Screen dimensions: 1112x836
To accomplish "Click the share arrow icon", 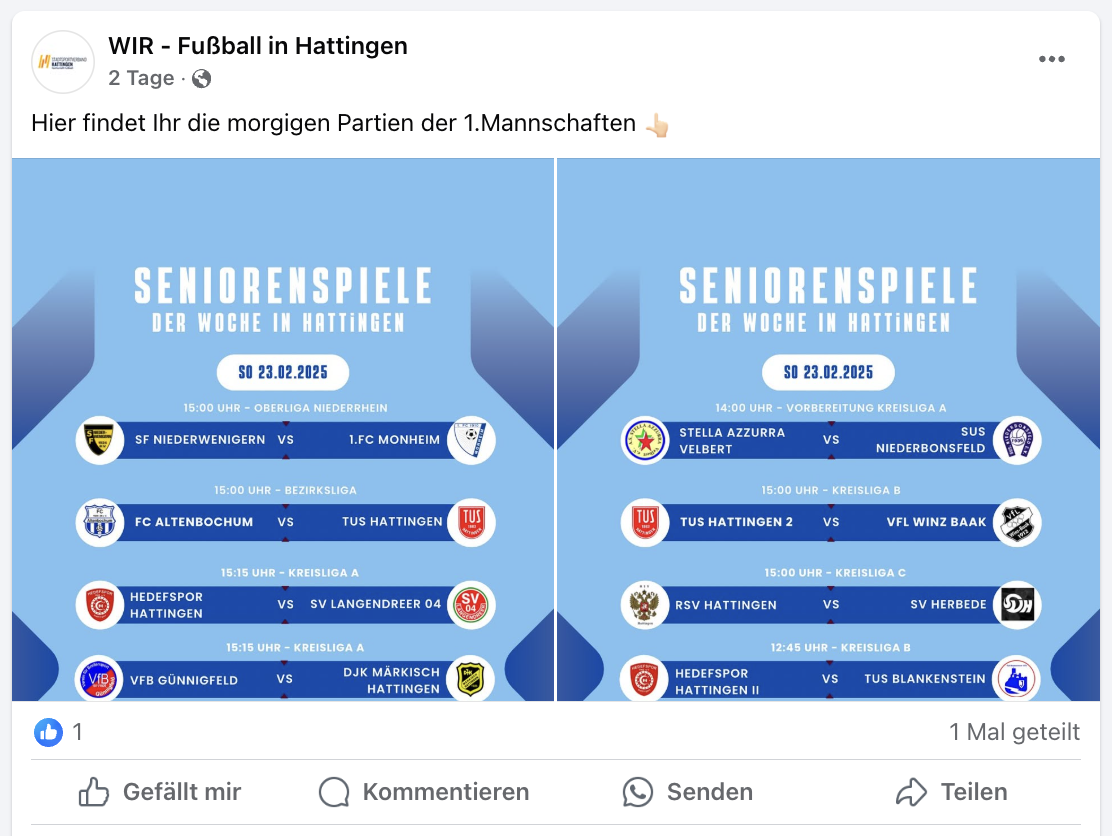I will tap(911, 792).
